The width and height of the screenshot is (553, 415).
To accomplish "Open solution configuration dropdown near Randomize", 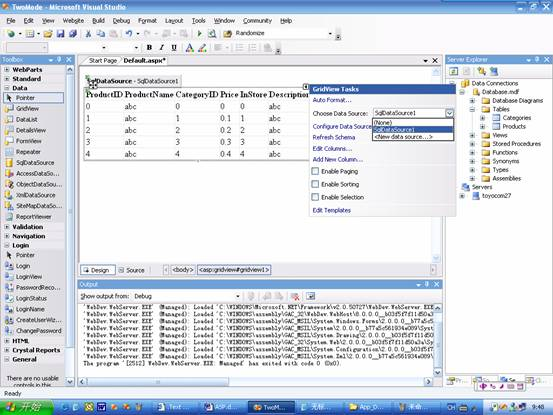I will click(x=330, y=33).
